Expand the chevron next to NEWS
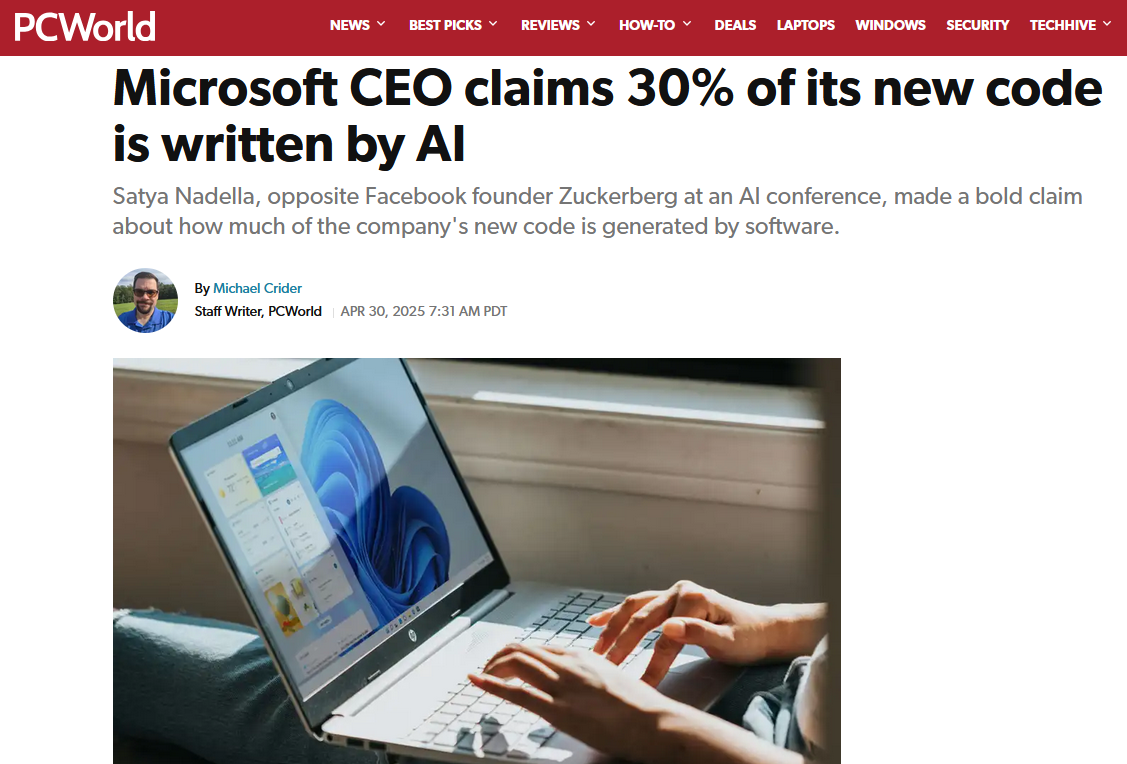The image size is (1127, 764). coord(381,24)
